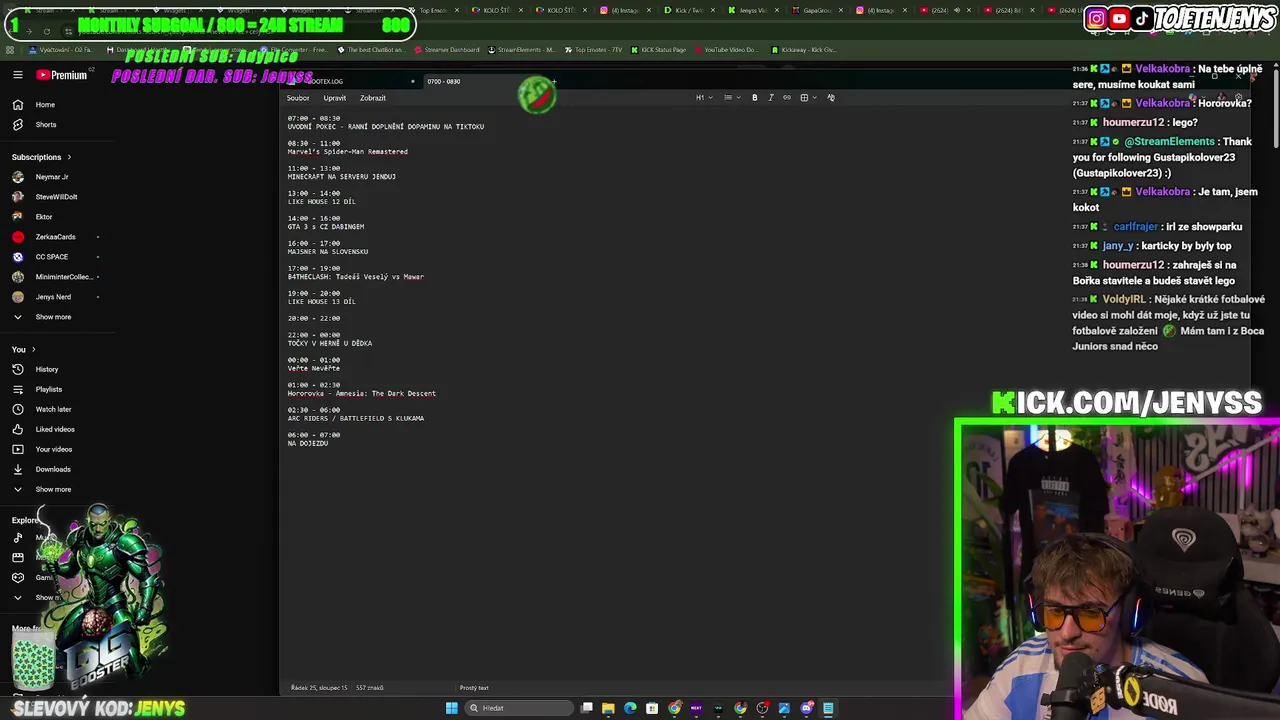Click the YouTube Premium logo
Viewport: 1280px width, 720px height.
[62, 75]
